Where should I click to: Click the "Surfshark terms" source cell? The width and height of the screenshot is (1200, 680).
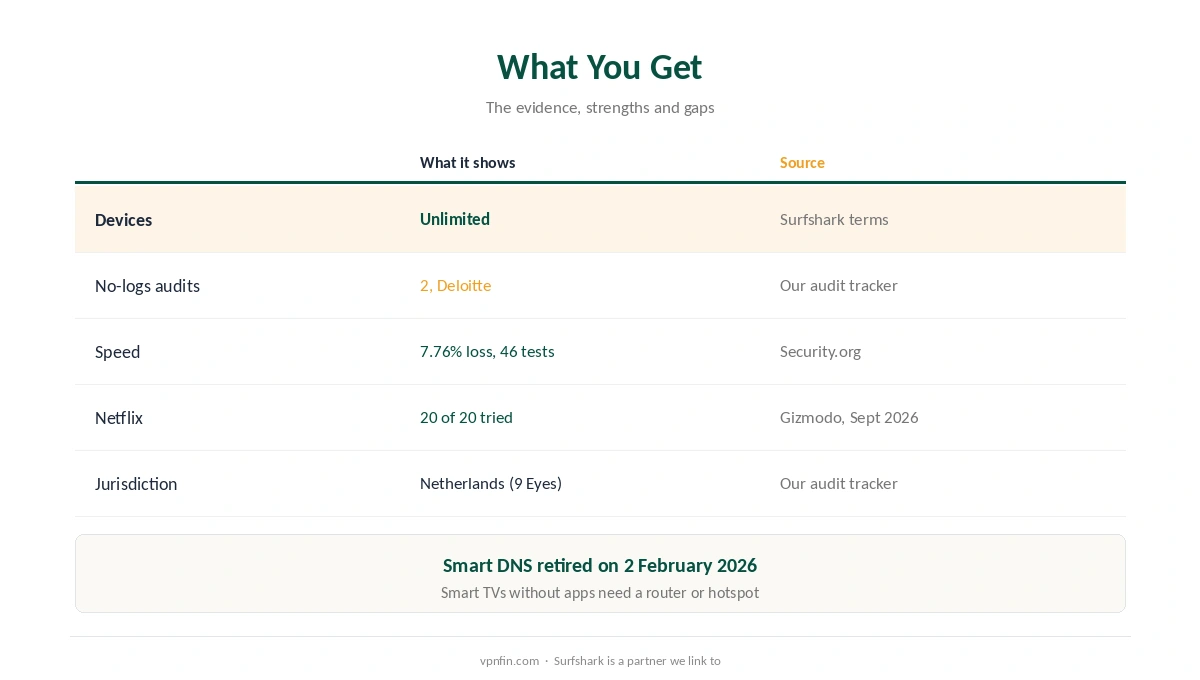coord(834,219)
